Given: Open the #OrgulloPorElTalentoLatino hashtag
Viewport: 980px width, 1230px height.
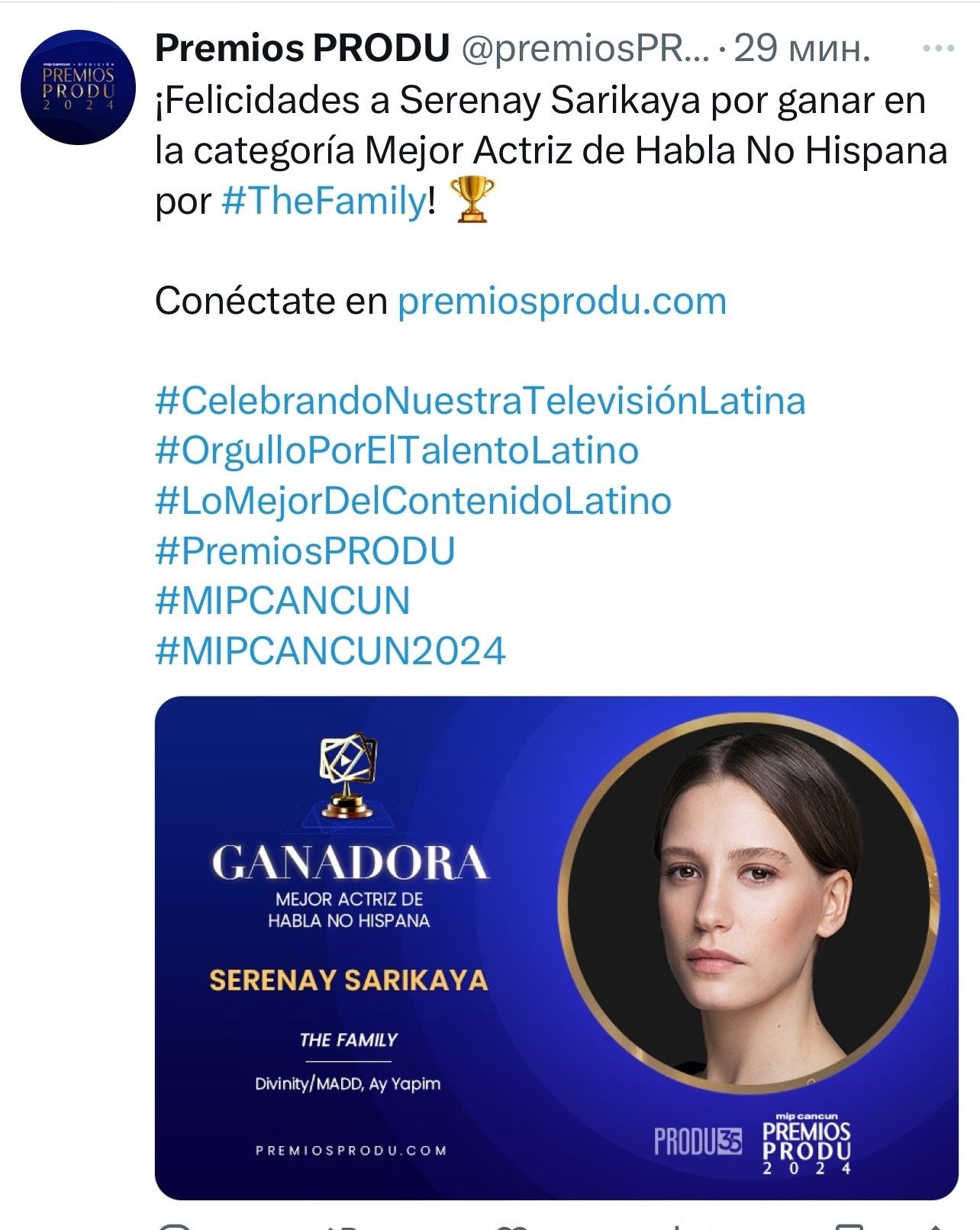Looking at the screenshot, I should [397, 450].
